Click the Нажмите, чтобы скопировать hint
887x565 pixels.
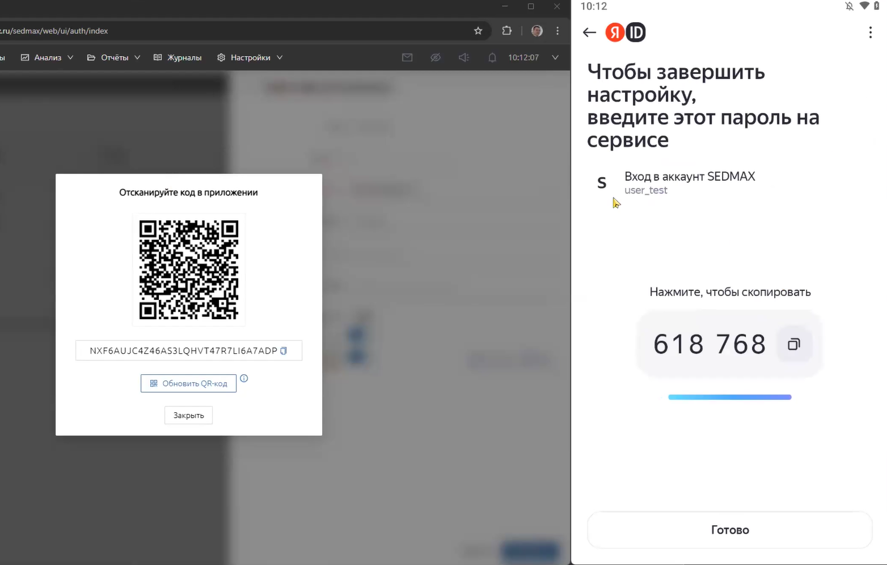pos(730,292)
